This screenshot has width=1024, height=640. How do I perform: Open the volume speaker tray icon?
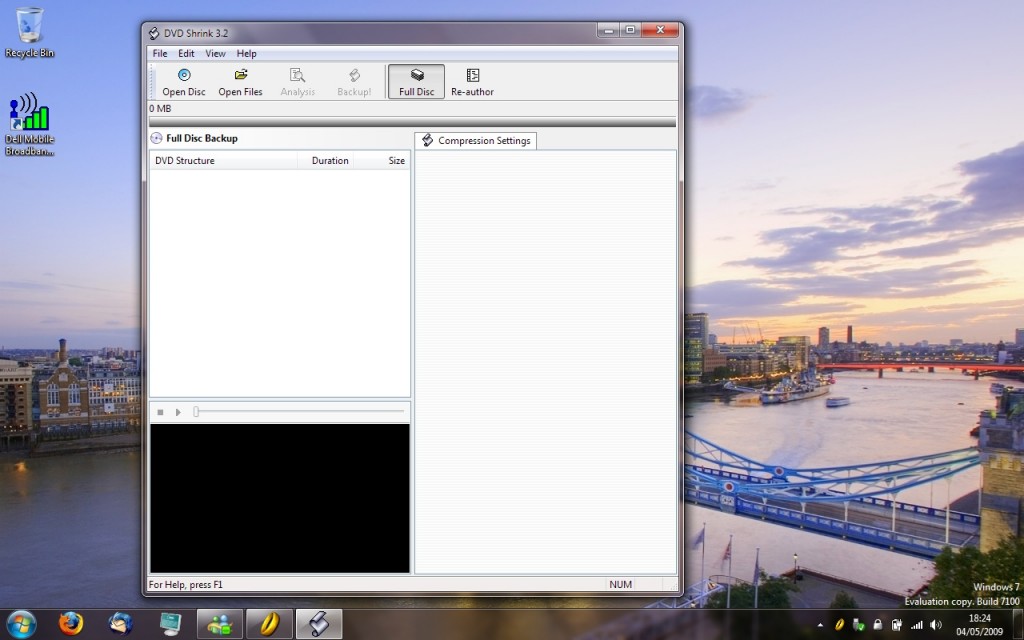coord(936,625)
